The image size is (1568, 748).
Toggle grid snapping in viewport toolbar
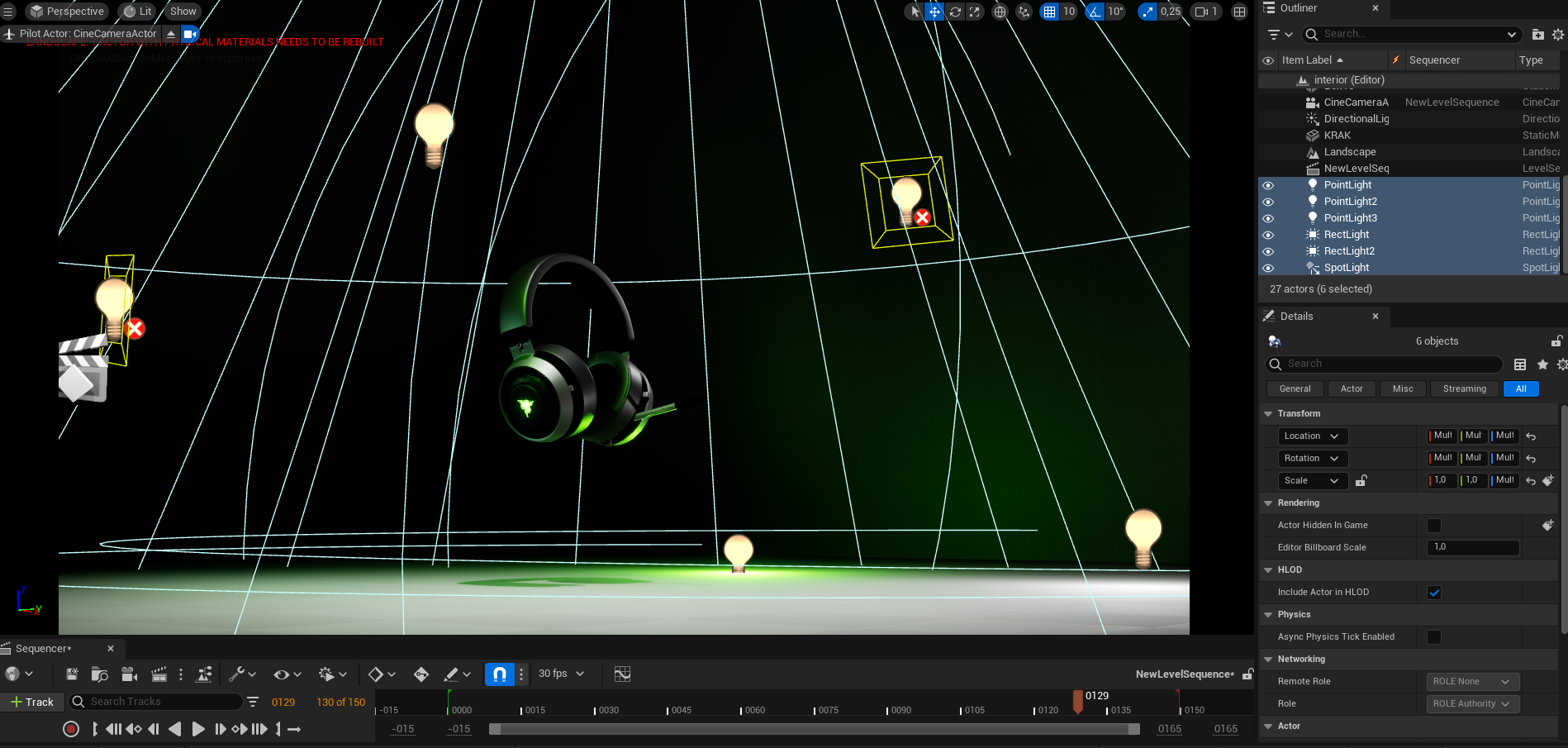coord(1049,12)
